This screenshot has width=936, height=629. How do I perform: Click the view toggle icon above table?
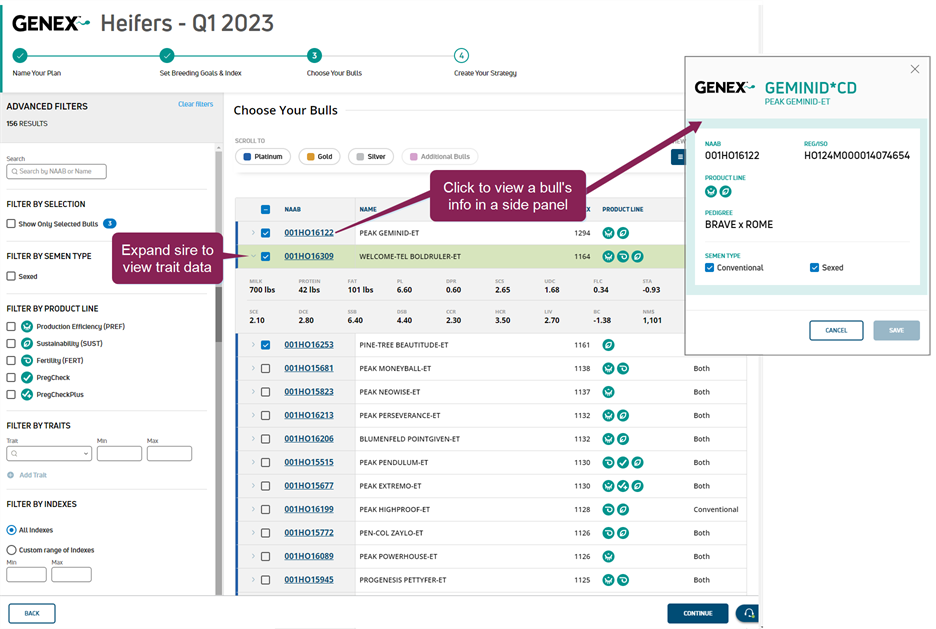(x=678, y=157)
